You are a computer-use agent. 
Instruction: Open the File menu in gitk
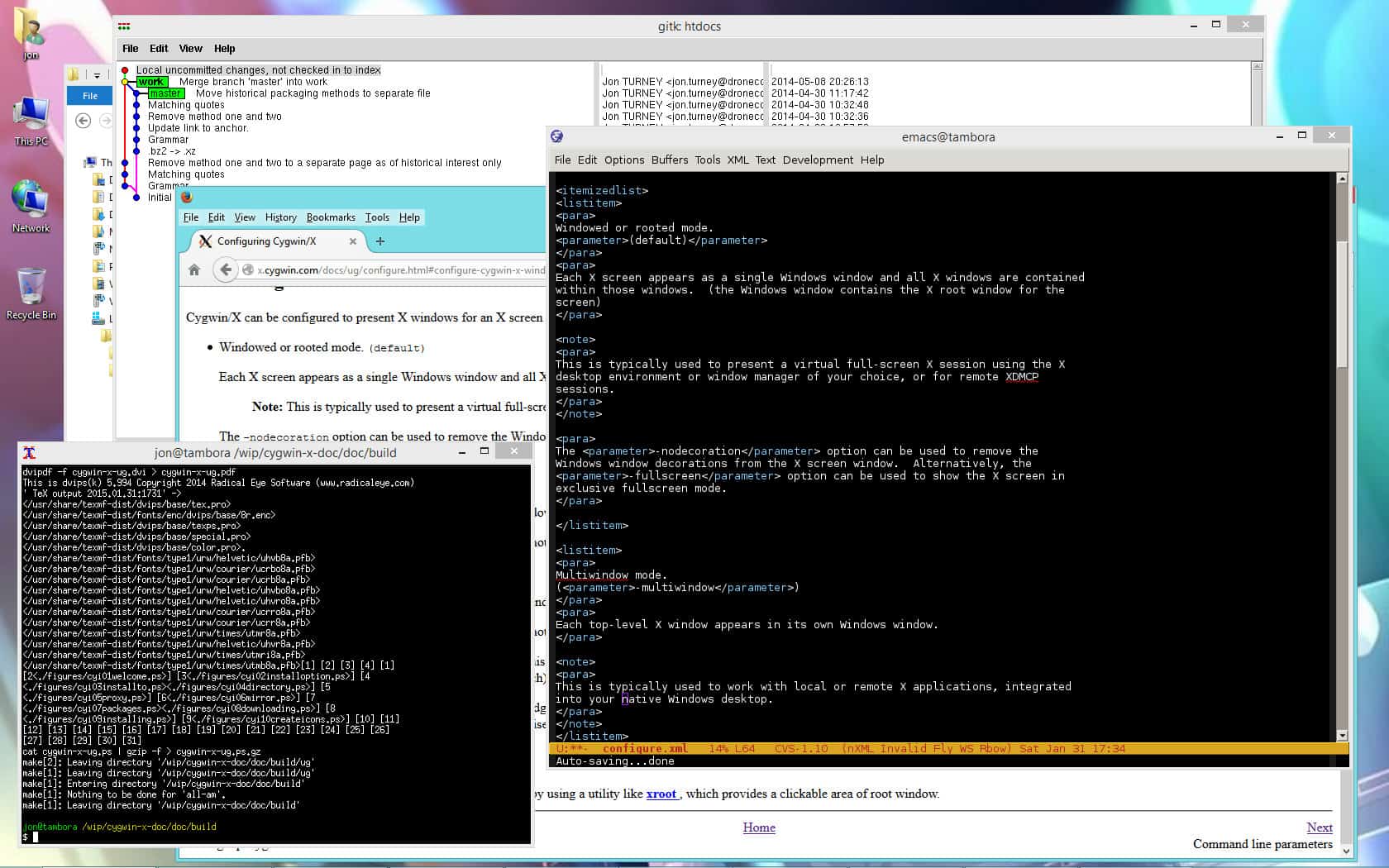pos(131,49)
